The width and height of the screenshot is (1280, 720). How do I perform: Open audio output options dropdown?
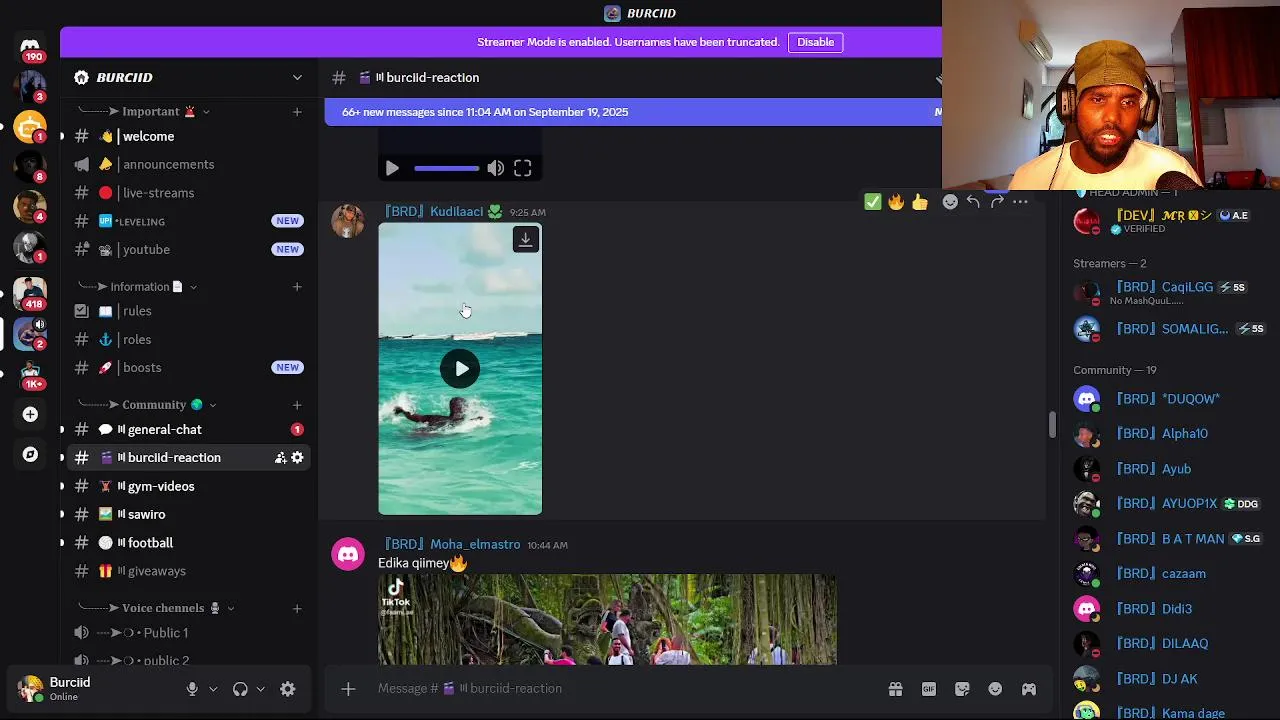pyautogui.click(x=260, y=689)
